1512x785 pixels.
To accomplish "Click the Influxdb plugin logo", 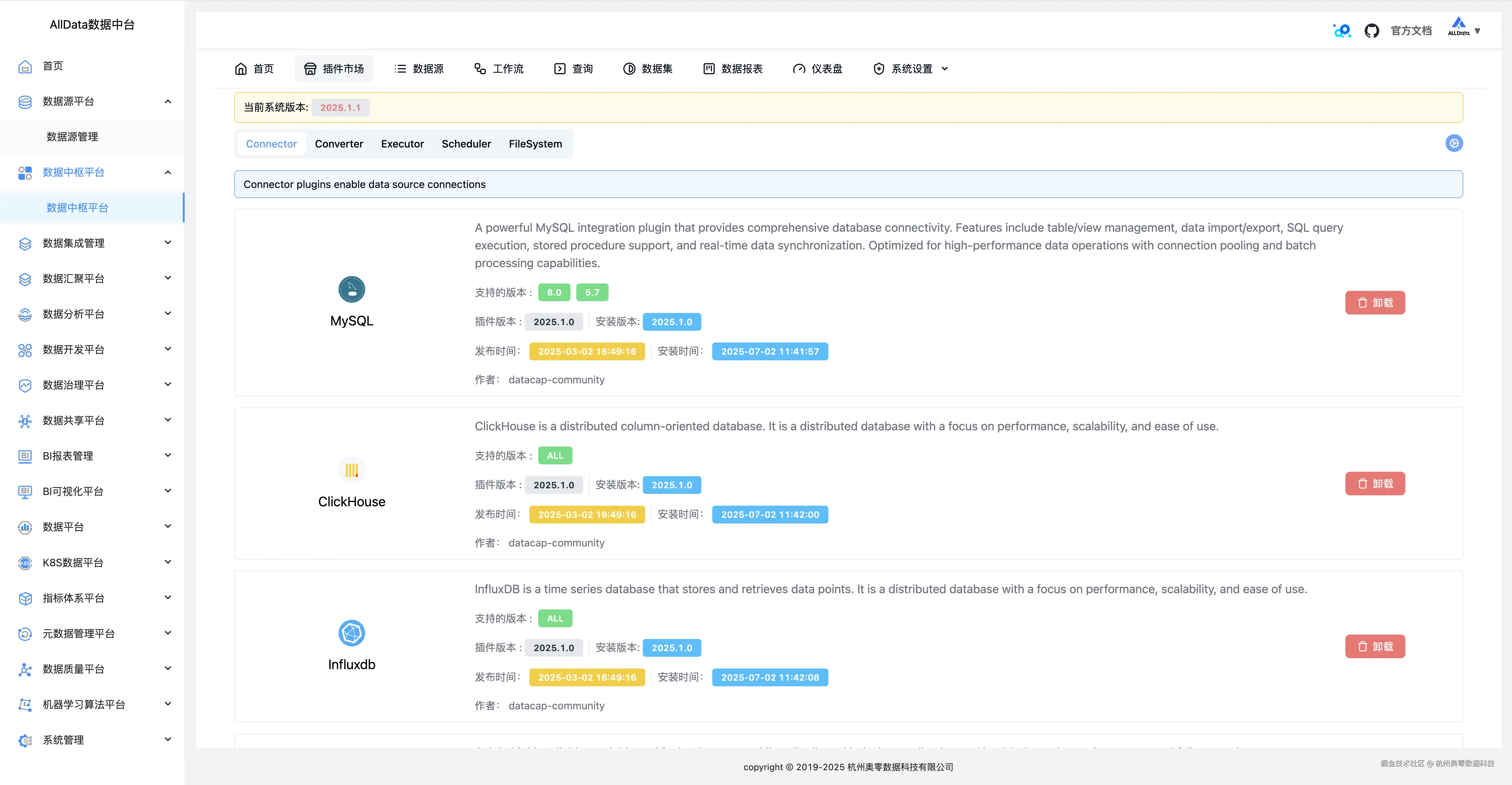I will 352,633.
